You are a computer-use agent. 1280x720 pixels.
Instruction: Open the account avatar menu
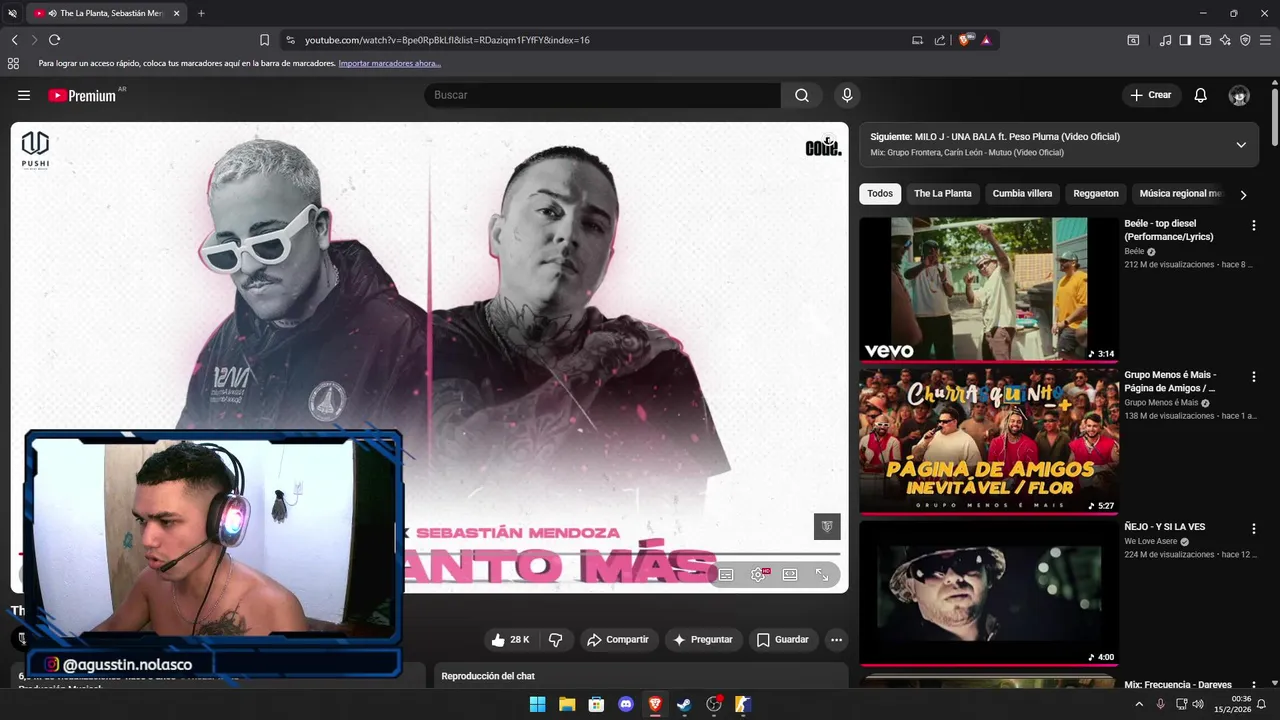point(1239,95)
